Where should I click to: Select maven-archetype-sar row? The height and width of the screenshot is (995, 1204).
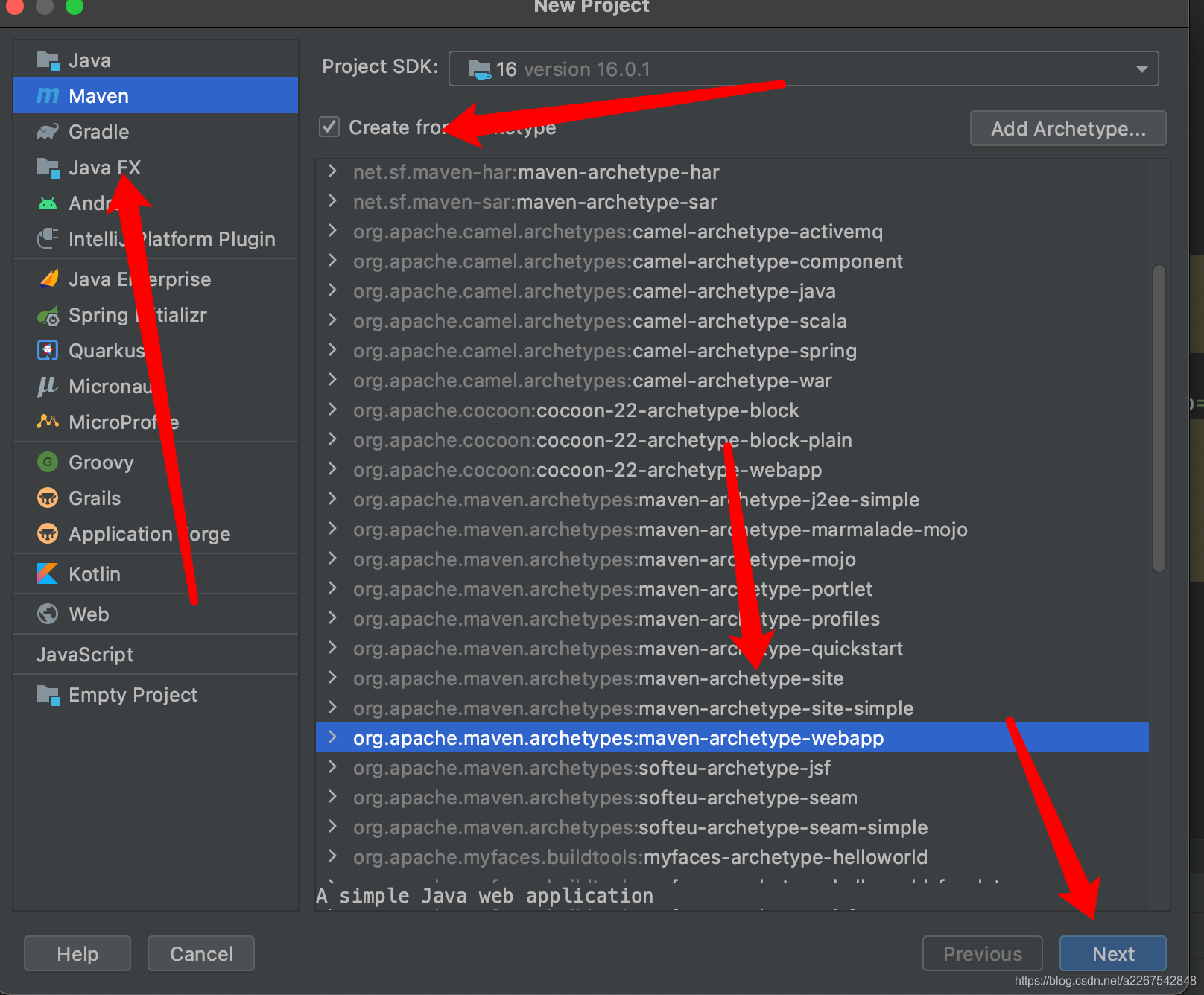pyautogui.click(x=732, y=202)
